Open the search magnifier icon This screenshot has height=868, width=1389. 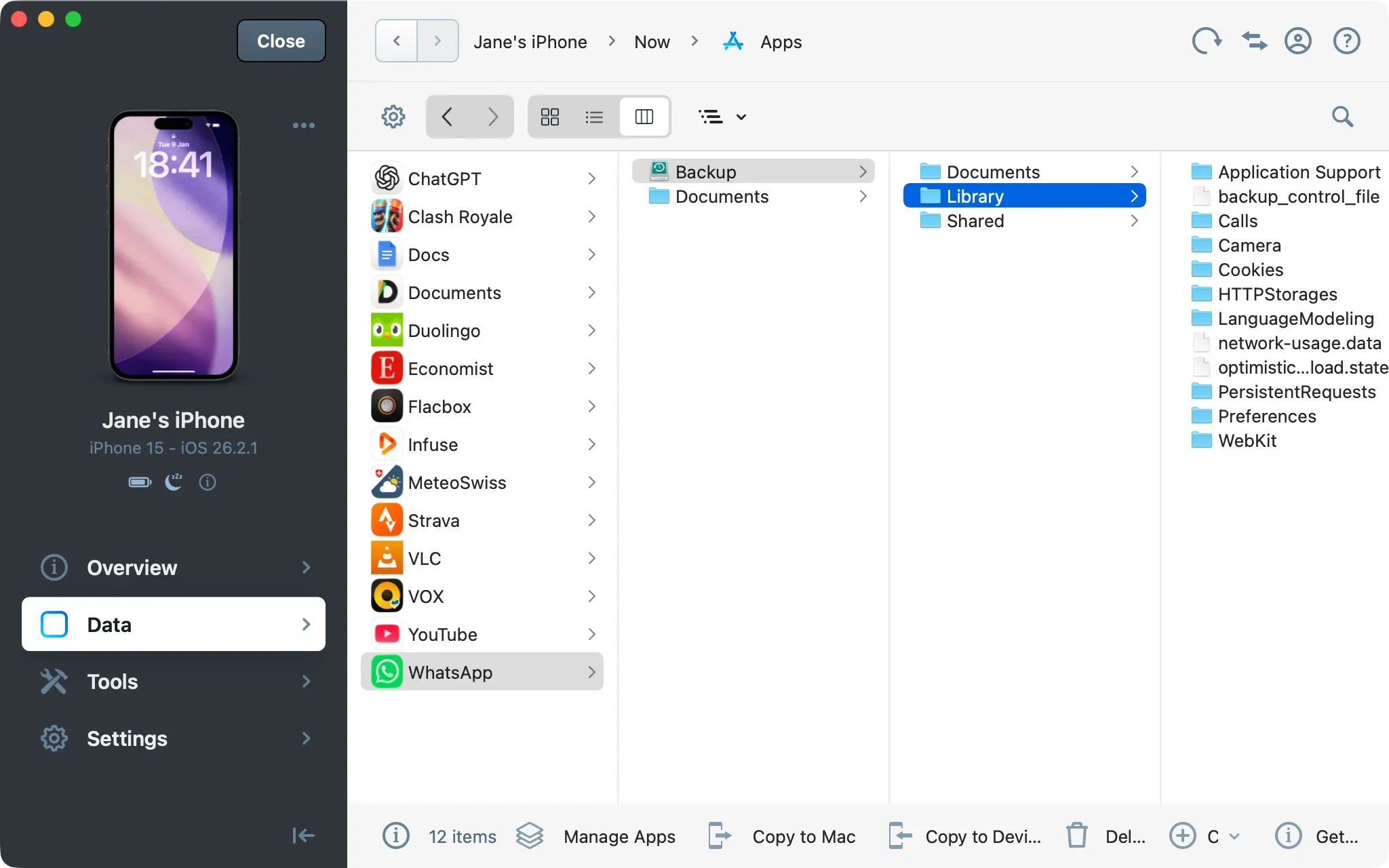(1342, 117)
